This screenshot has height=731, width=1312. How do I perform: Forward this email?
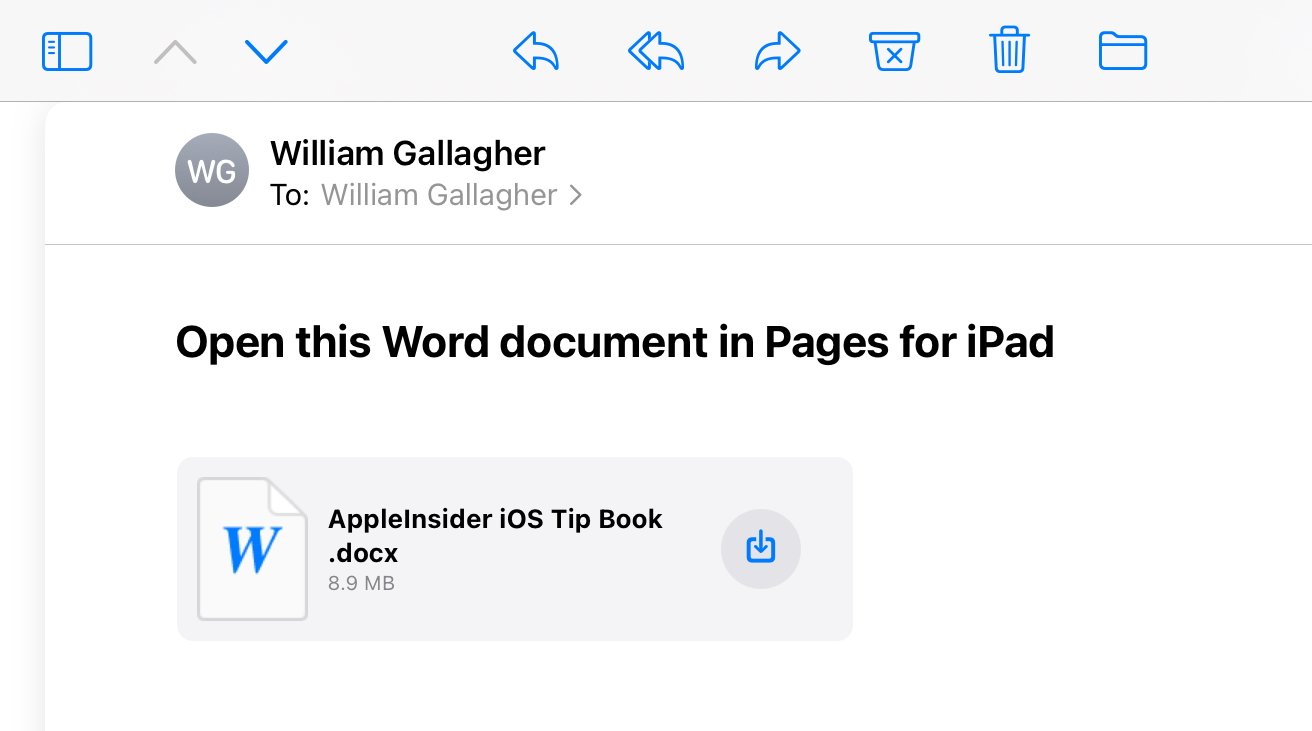[777, 51]
